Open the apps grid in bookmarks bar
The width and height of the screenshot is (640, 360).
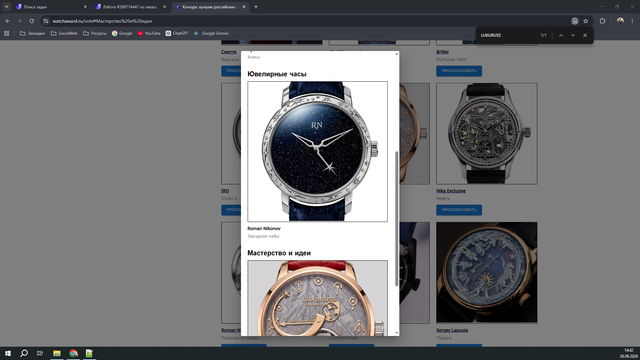pos(7,33)
